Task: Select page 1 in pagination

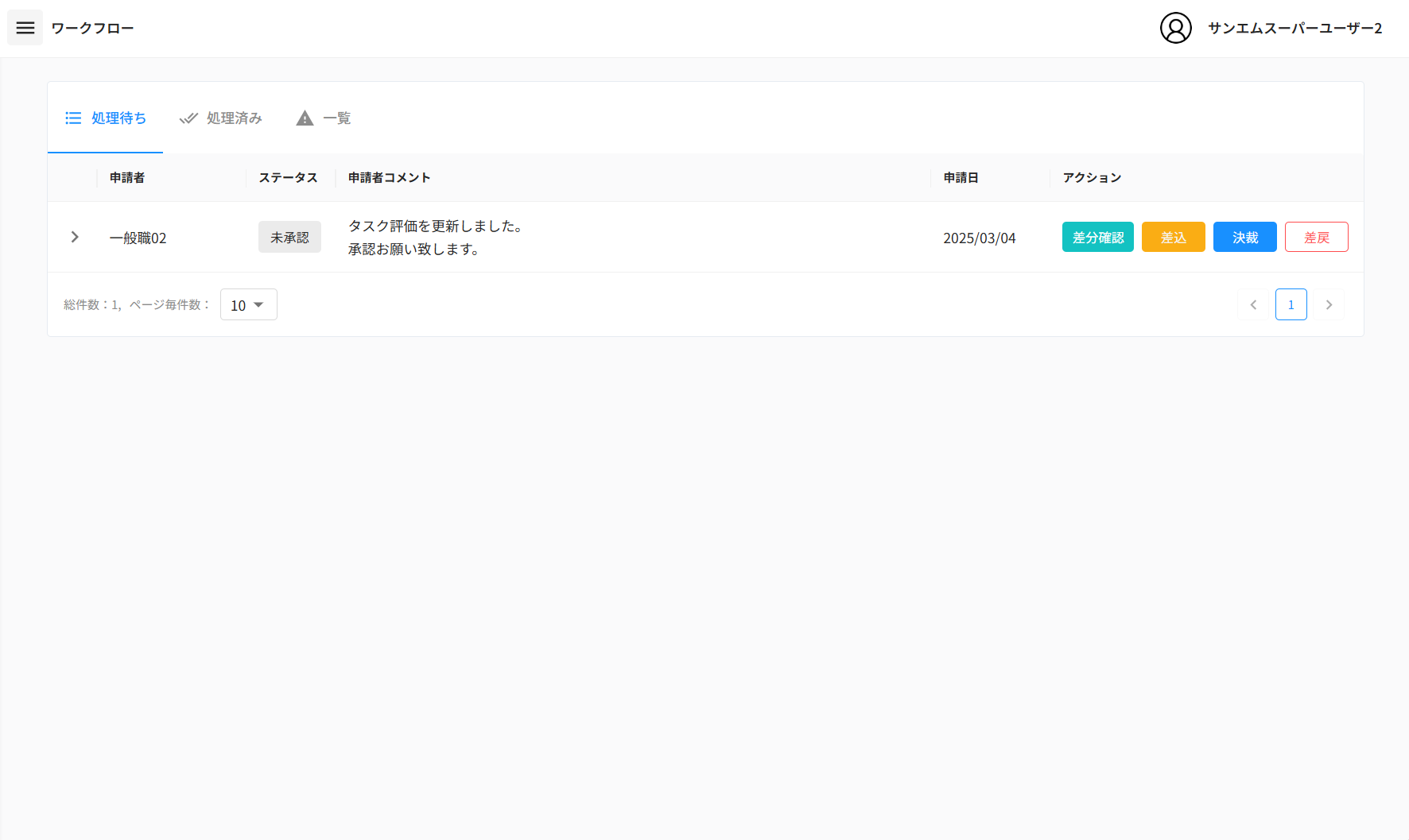Action: click(x=1291, y=304)
